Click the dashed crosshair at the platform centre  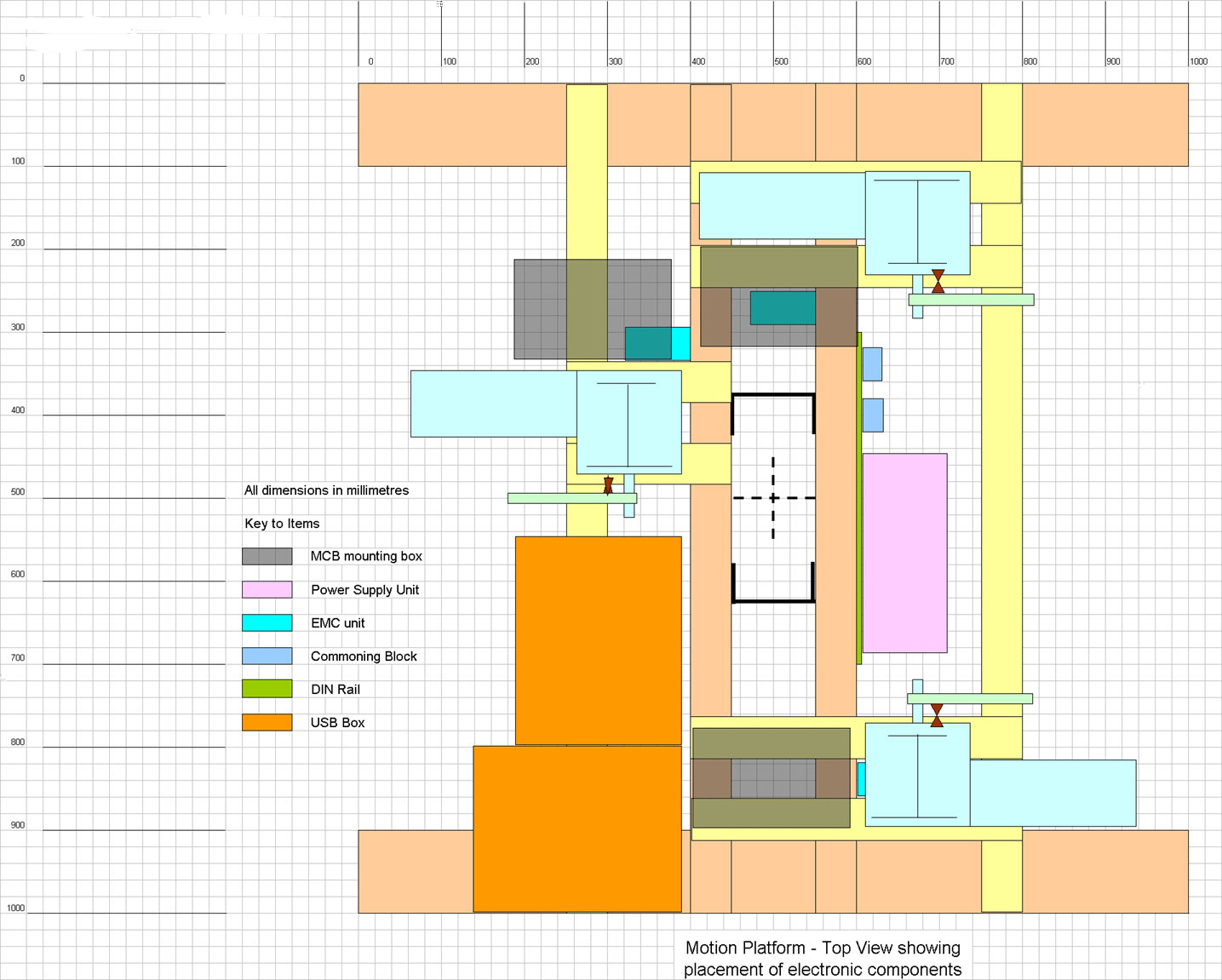point(773,498)
